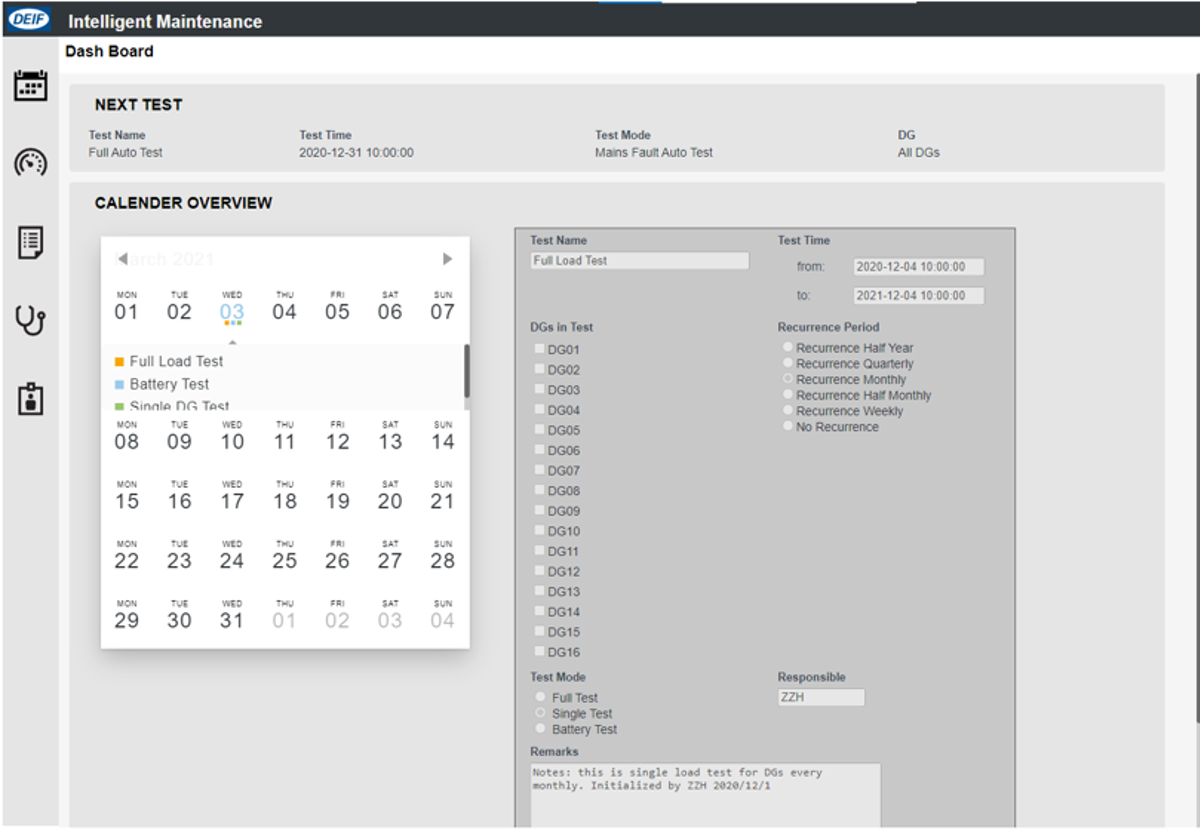Choose Battery Test mode
The height and width of the screenshot is (833, 1200).
pos(541,729)
